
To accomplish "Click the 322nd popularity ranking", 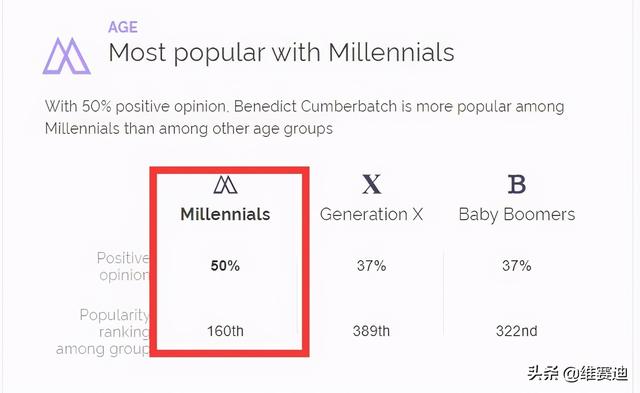I will click(x=517, y=331).
